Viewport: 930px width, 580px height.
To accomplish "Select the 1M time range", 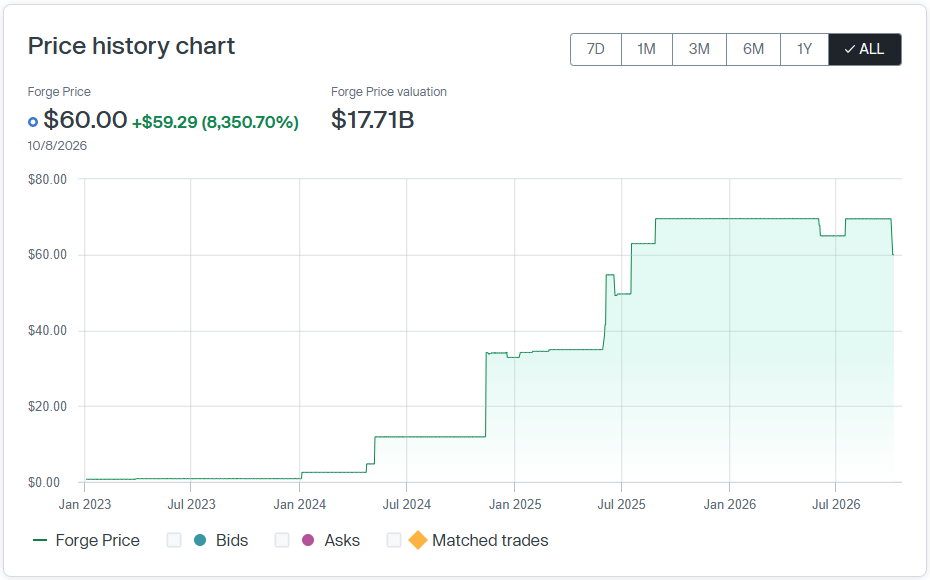I will (646, 49).
